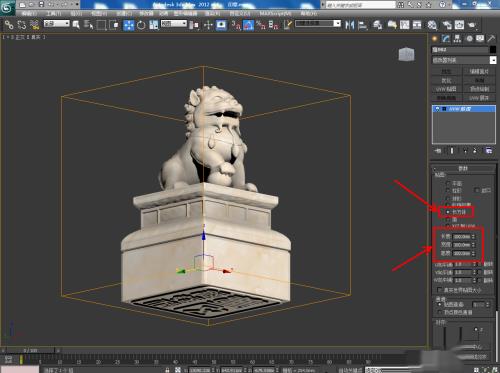Switch to the Motion command panel tab
Image resolution: width=500 pixels, height=373 pixels.
coord(469,39)
